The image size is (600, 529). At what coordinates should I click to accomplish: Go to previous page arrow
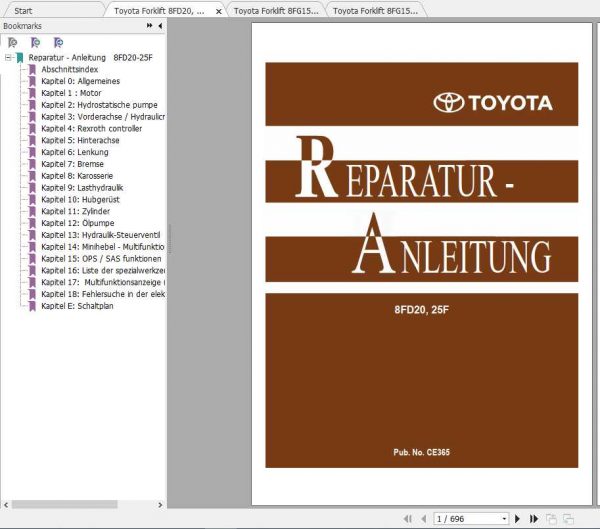coord(423,519)
